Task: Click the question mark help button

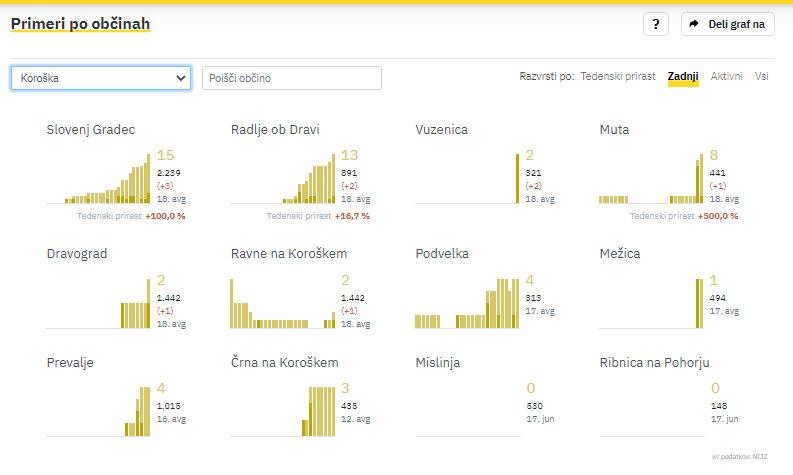Action: pyautogui.click(x=655, y=25)
